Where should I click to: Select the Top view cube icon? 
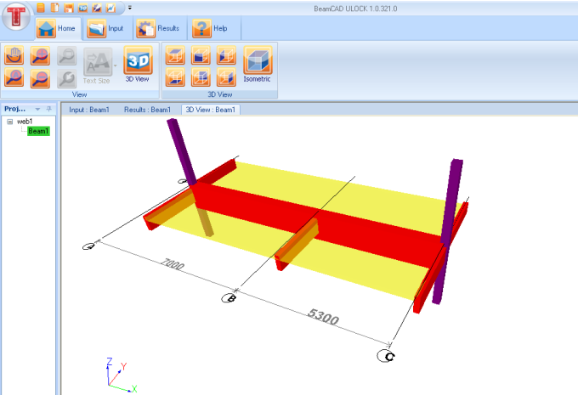coord(175,55)
